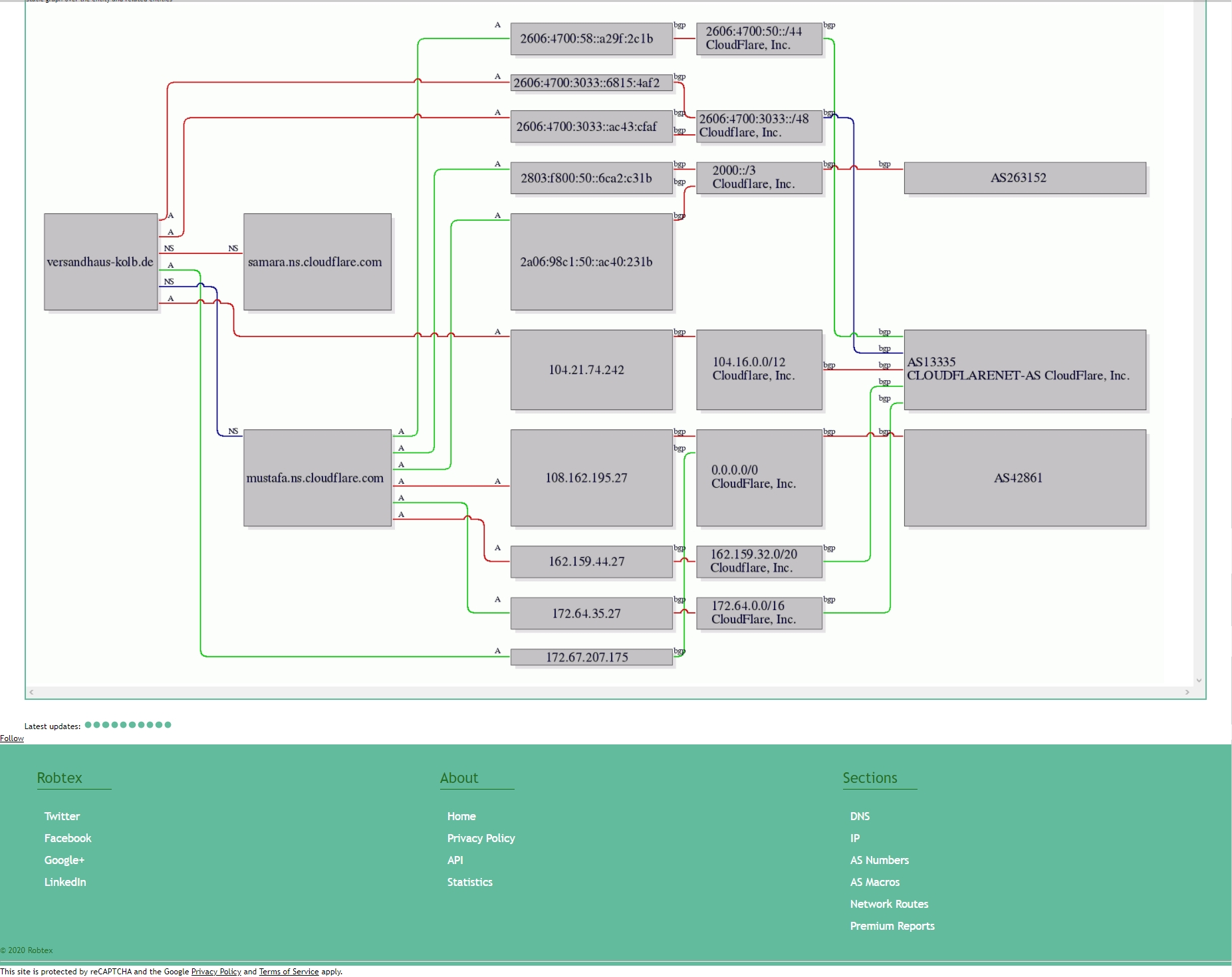1232x977 pixels.
Task: Click the versandhaus-kolb.de node
Action: point(101,262)
